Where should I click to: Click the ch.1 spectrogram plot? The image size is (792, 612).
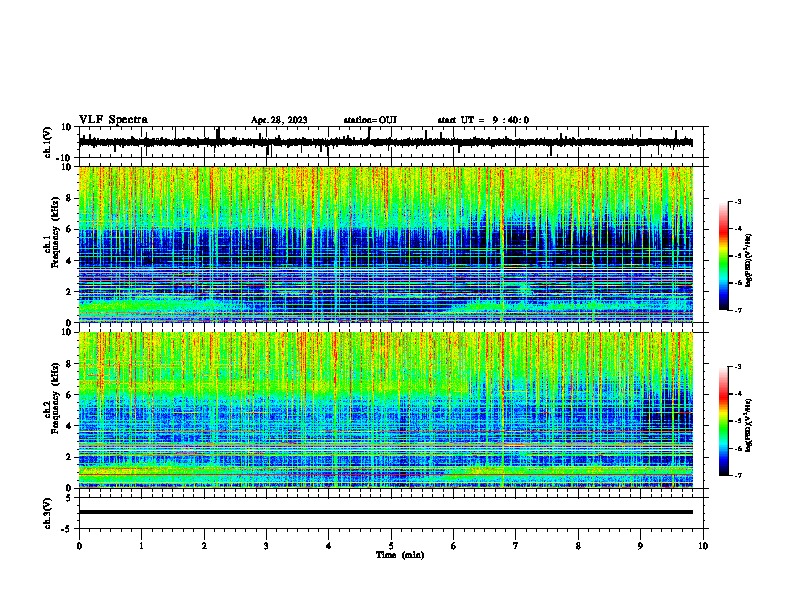tap(386, 244)
